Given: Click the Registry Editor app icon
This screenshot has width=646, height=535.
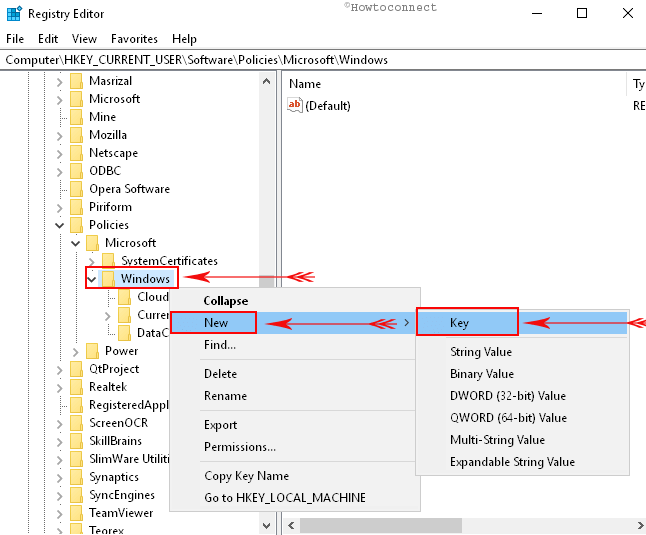Looking at the screenshot, I should click(x=14, y=14).
